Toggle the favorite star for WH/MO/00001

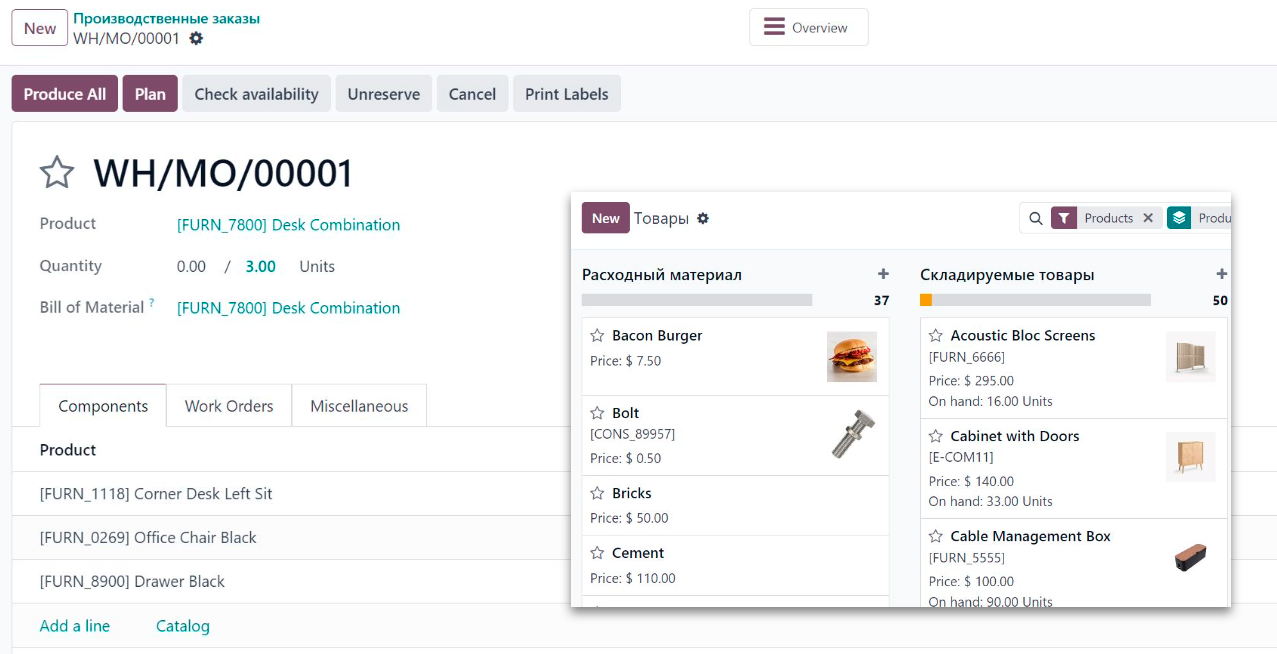click(57, 173)
